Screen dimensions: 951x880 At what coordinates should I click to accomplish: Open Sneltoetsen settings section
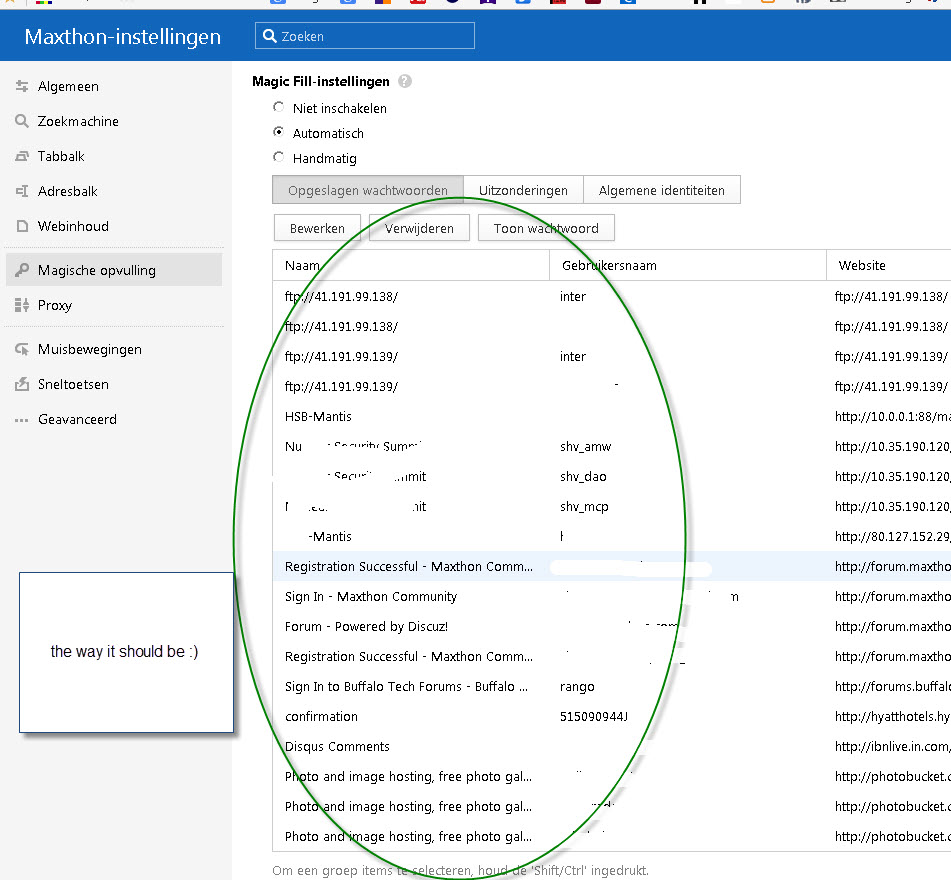click(114, 385)
